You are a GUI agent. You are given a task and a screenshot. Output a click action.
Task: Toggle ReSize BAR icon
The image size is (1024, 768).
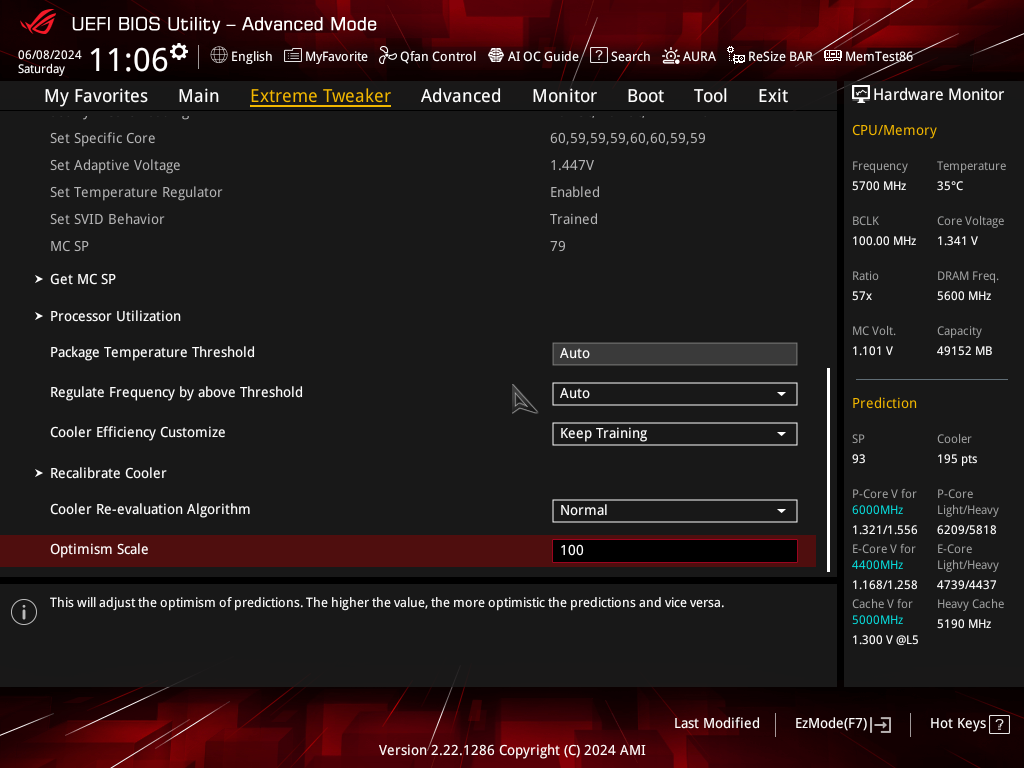click(735, 56)
